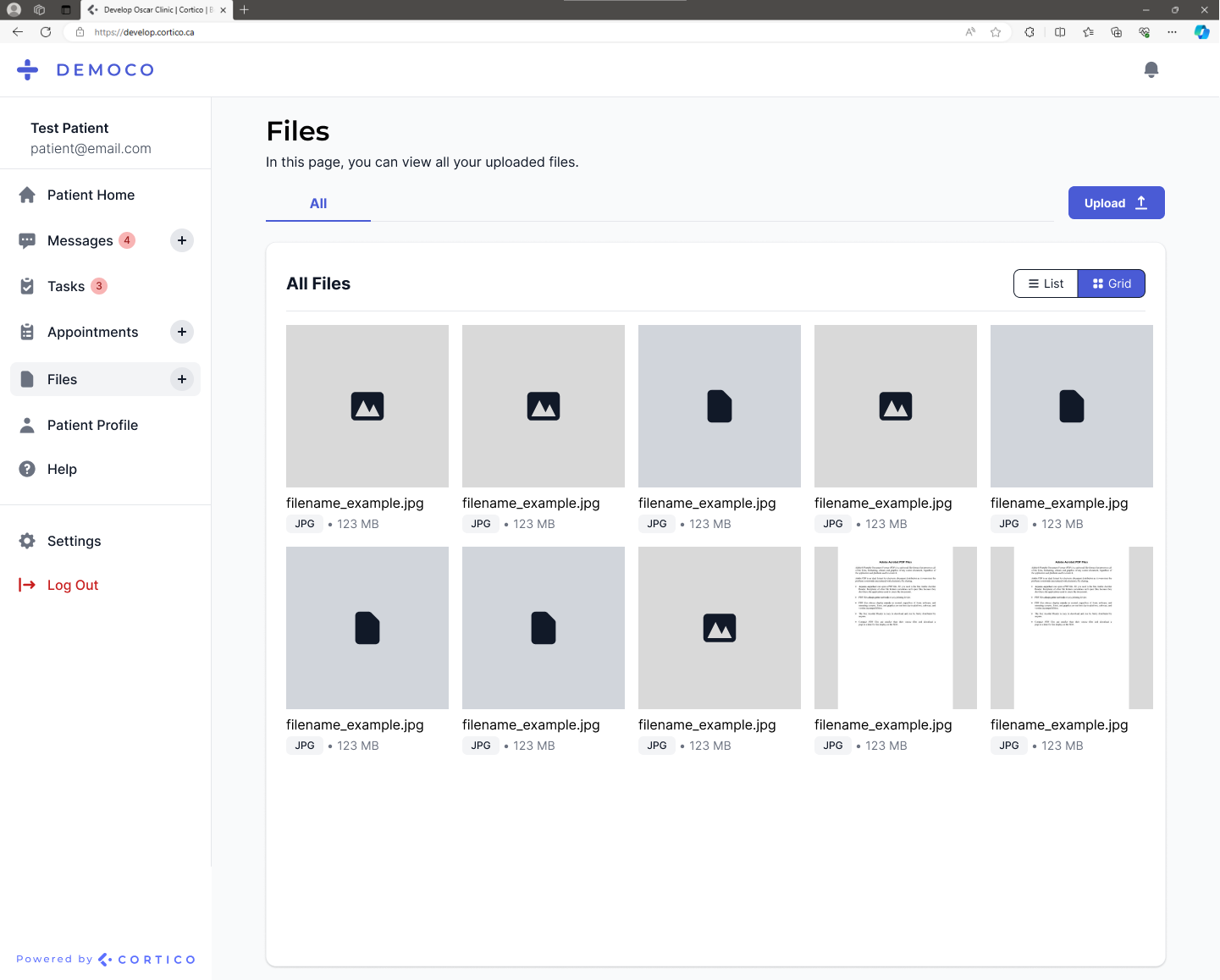Screen dimensions: 1220x980
Task: Open the All files tab
Action: (318, 204)
